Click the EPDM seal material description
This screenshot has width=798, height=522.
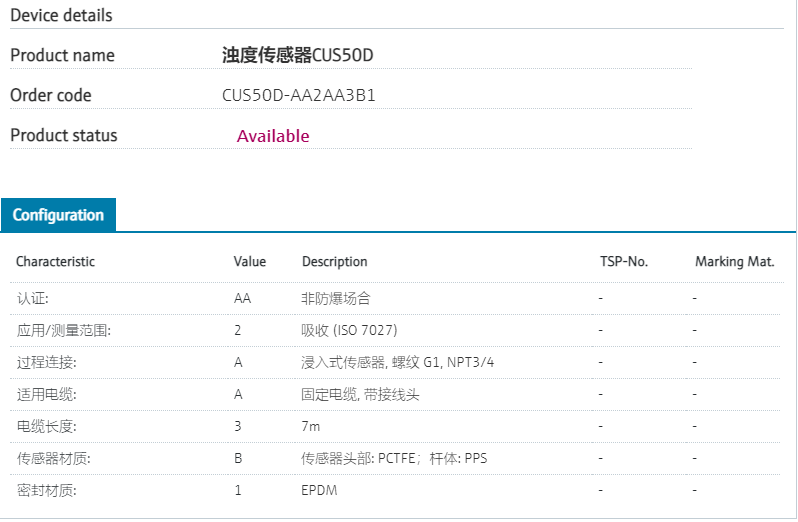319,490
